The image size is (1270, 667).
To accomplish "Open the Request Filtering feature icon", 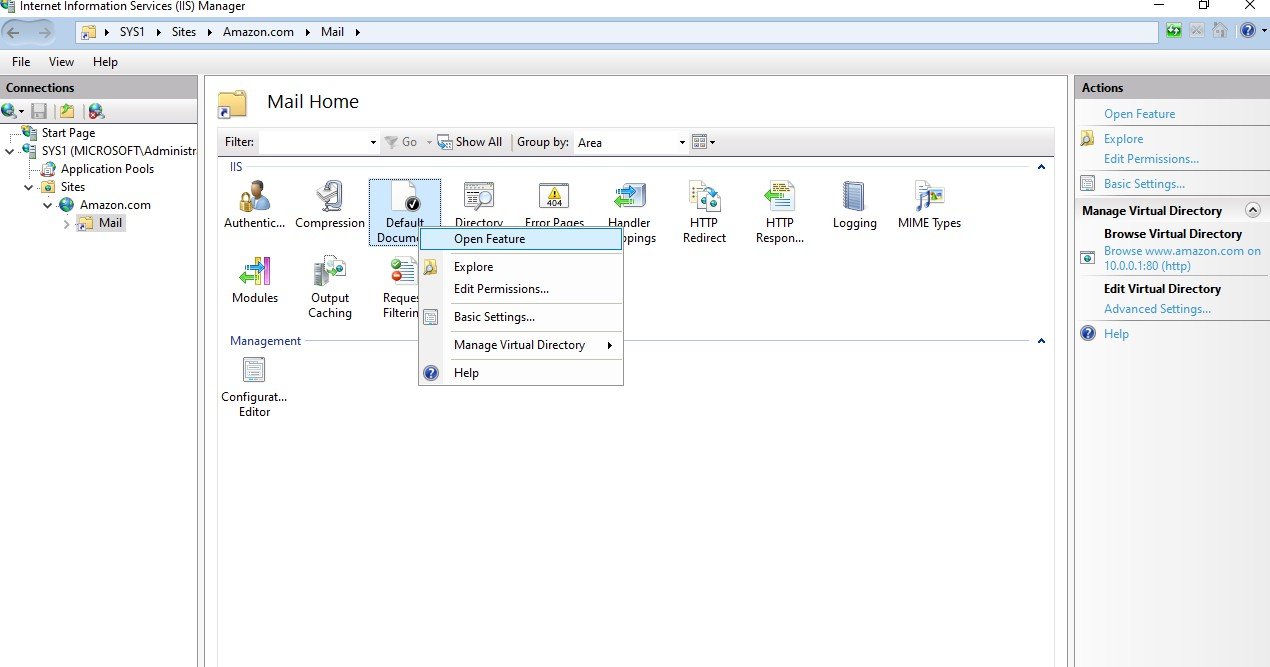I will 401,287.
